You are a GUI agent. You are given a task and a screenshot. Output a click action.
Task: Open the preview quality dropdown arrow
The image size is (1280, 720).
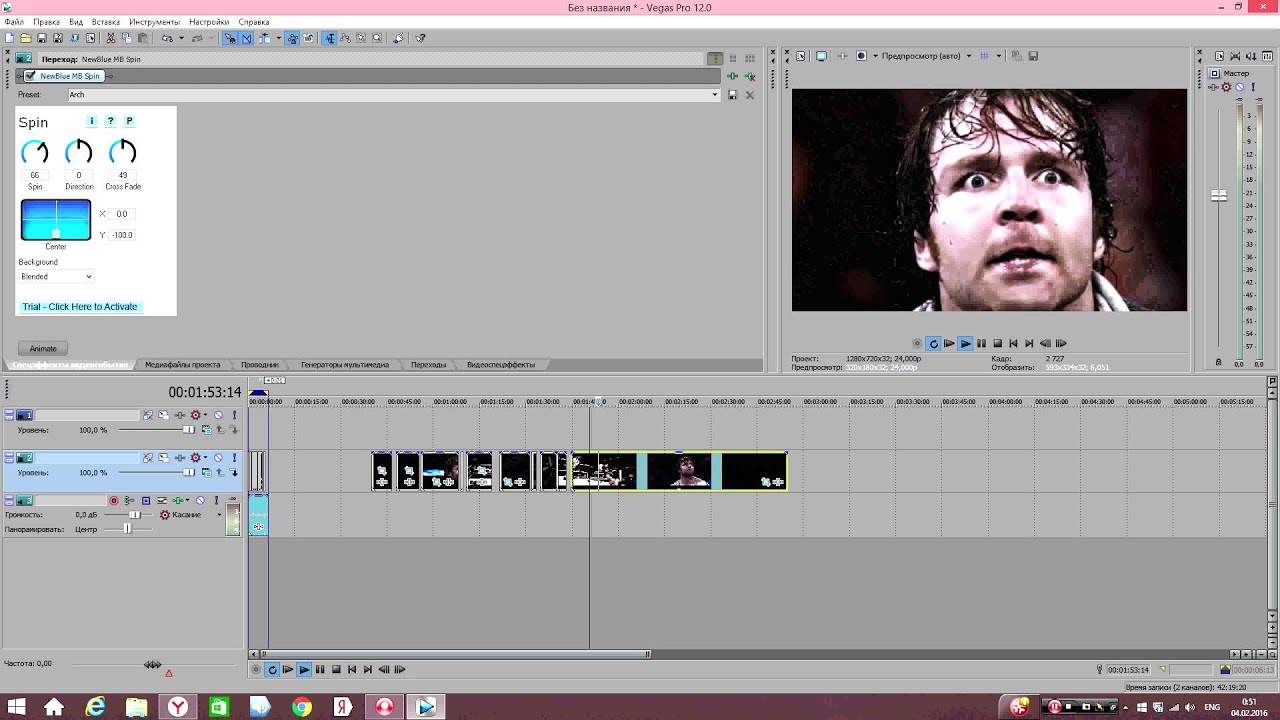969,56
